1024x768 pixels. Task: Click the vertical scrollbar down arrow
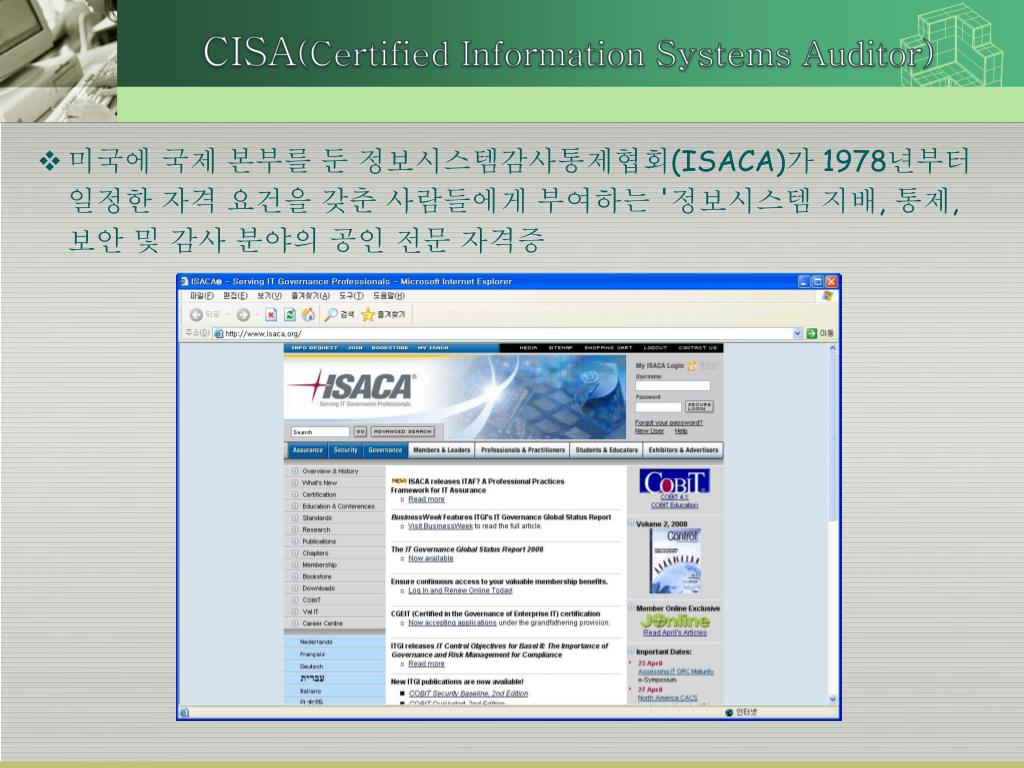coord(833,699)
